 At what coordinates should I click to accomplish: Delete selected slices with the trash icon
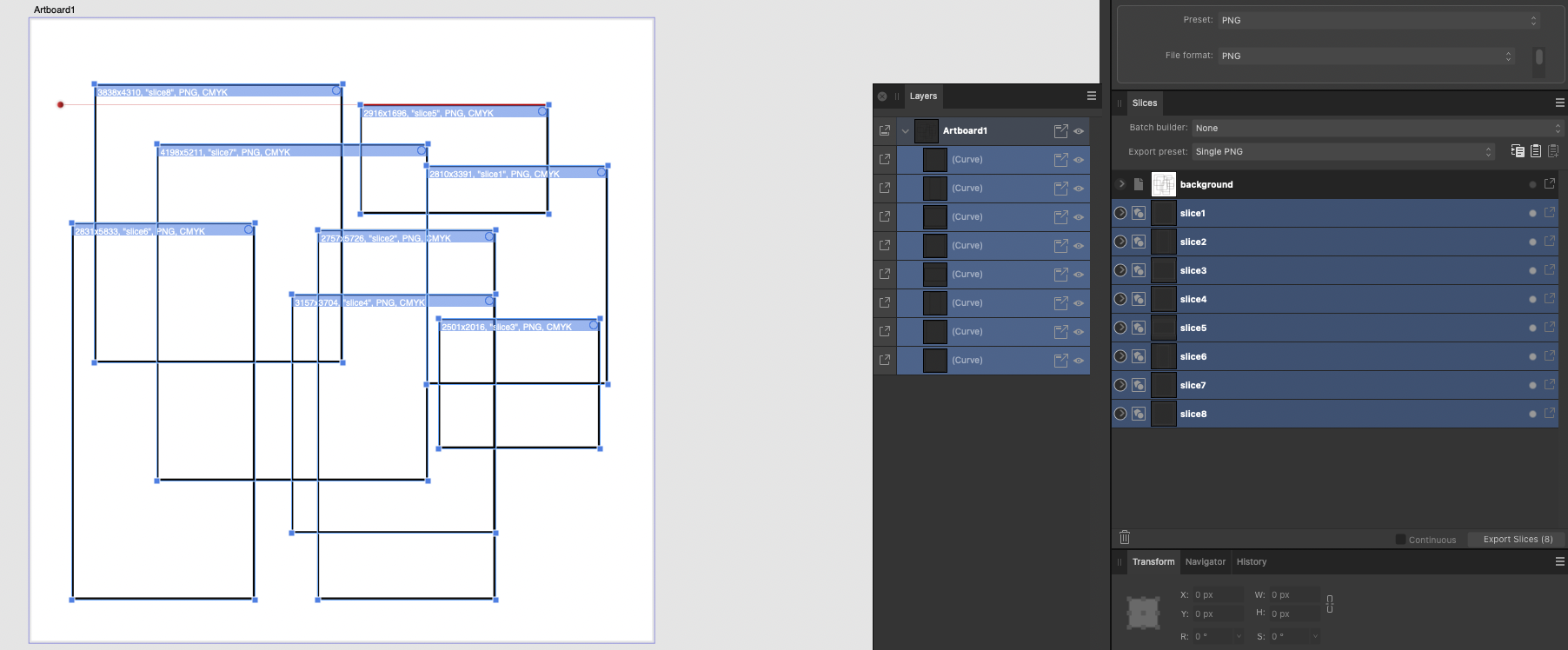tap(1125, 538)
